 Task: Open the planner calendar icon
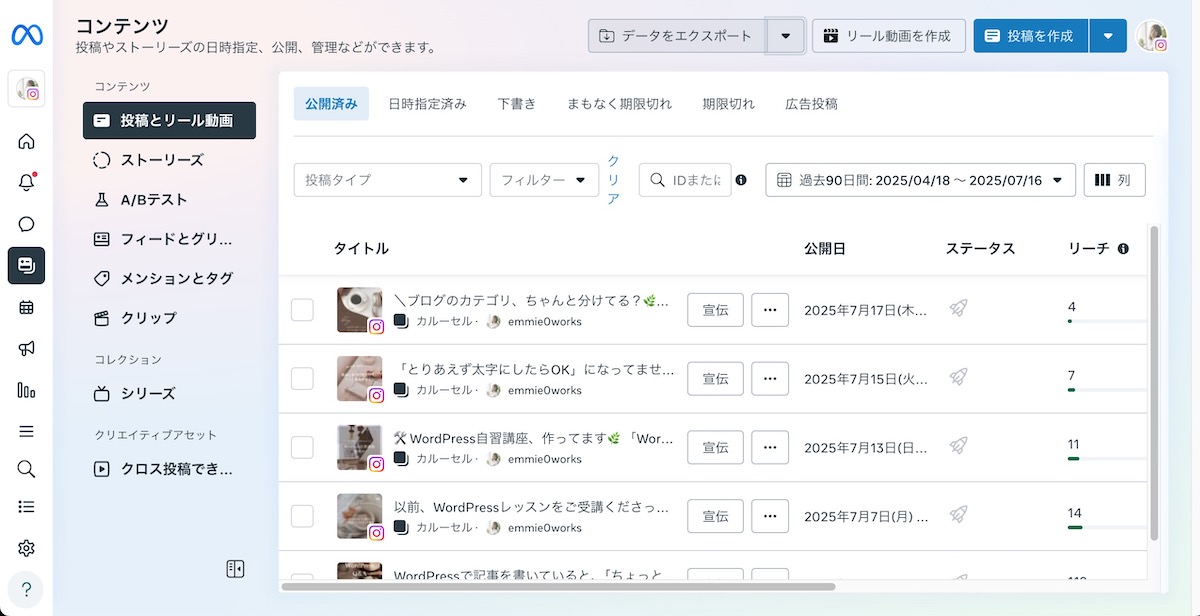tap(27, 307)
